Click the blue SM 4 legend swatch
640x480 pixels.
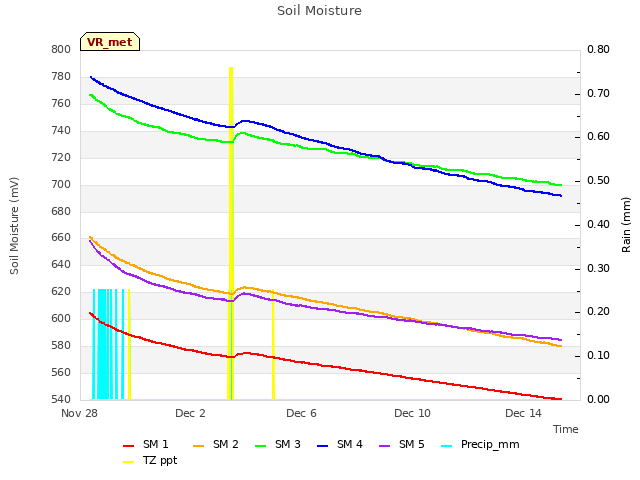pos(323,446)
